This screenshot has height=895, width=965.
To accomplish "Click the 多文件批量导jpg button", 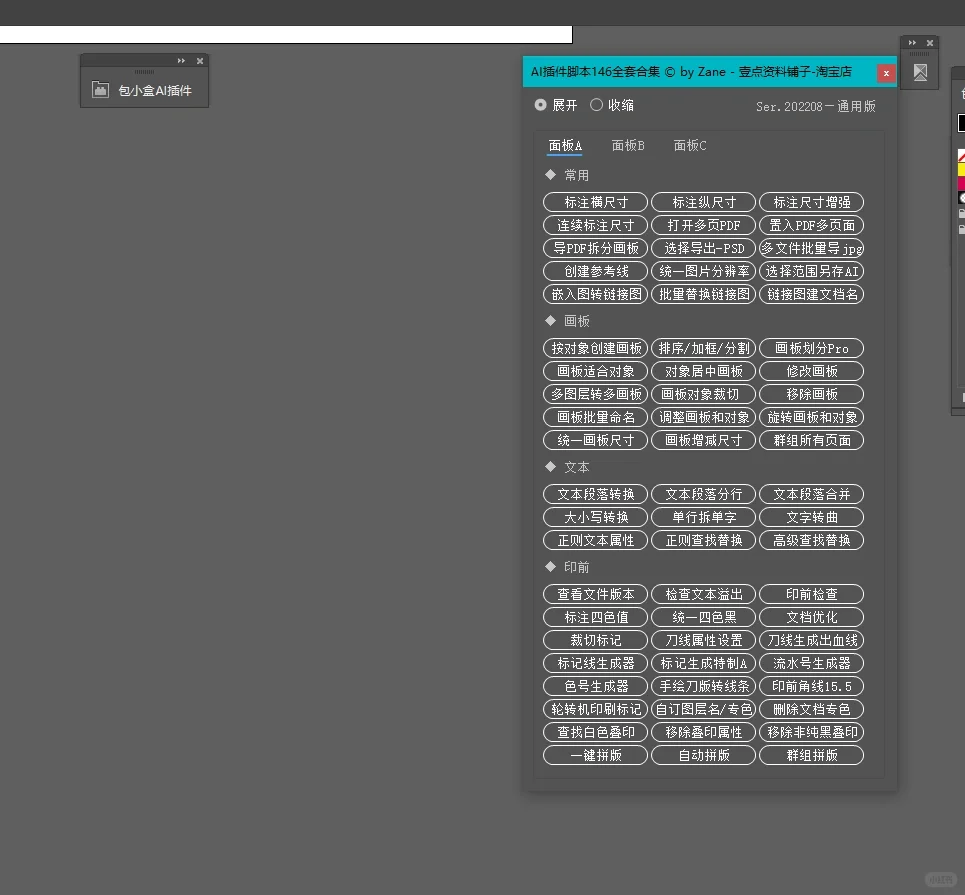I will pyautogui.click(x=812, y=248).
